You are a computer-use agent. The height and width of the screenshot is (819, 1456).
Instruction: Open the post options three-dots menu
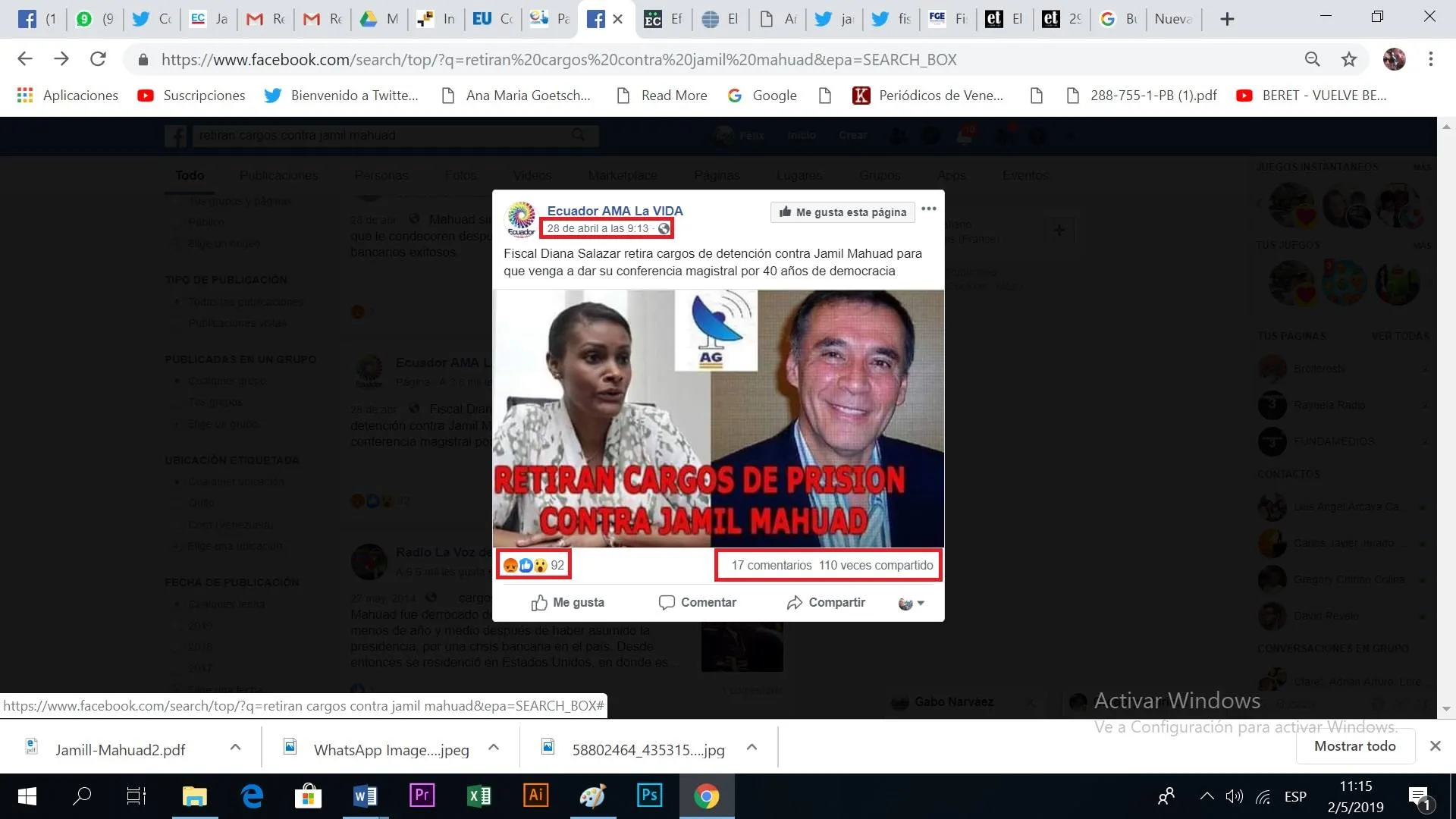pos(929,209)
